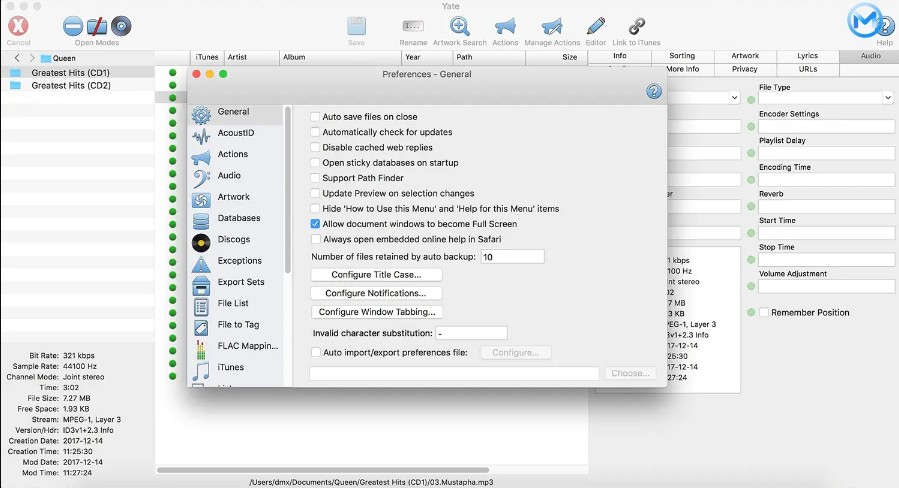Toggle Remember Position checkbox
Screen dimensions: 899x488
(764, 313)
